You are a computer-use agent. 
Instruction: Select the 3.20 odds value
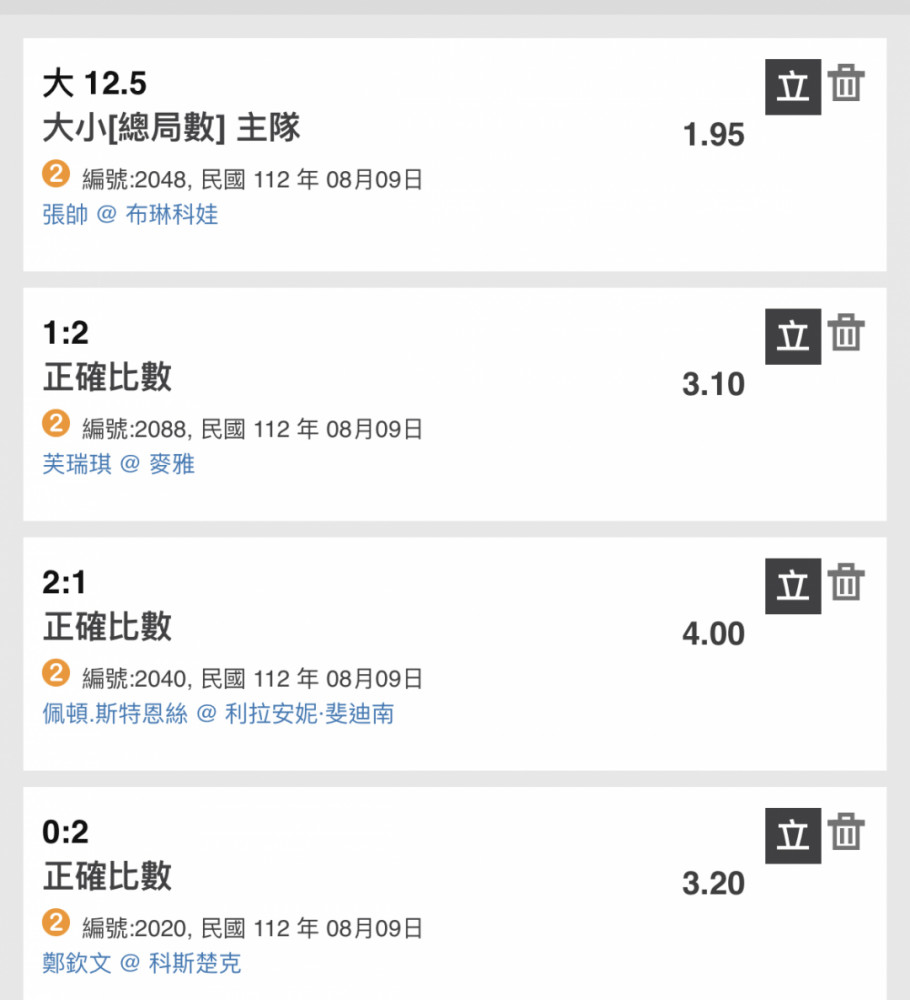click(713, 883)
